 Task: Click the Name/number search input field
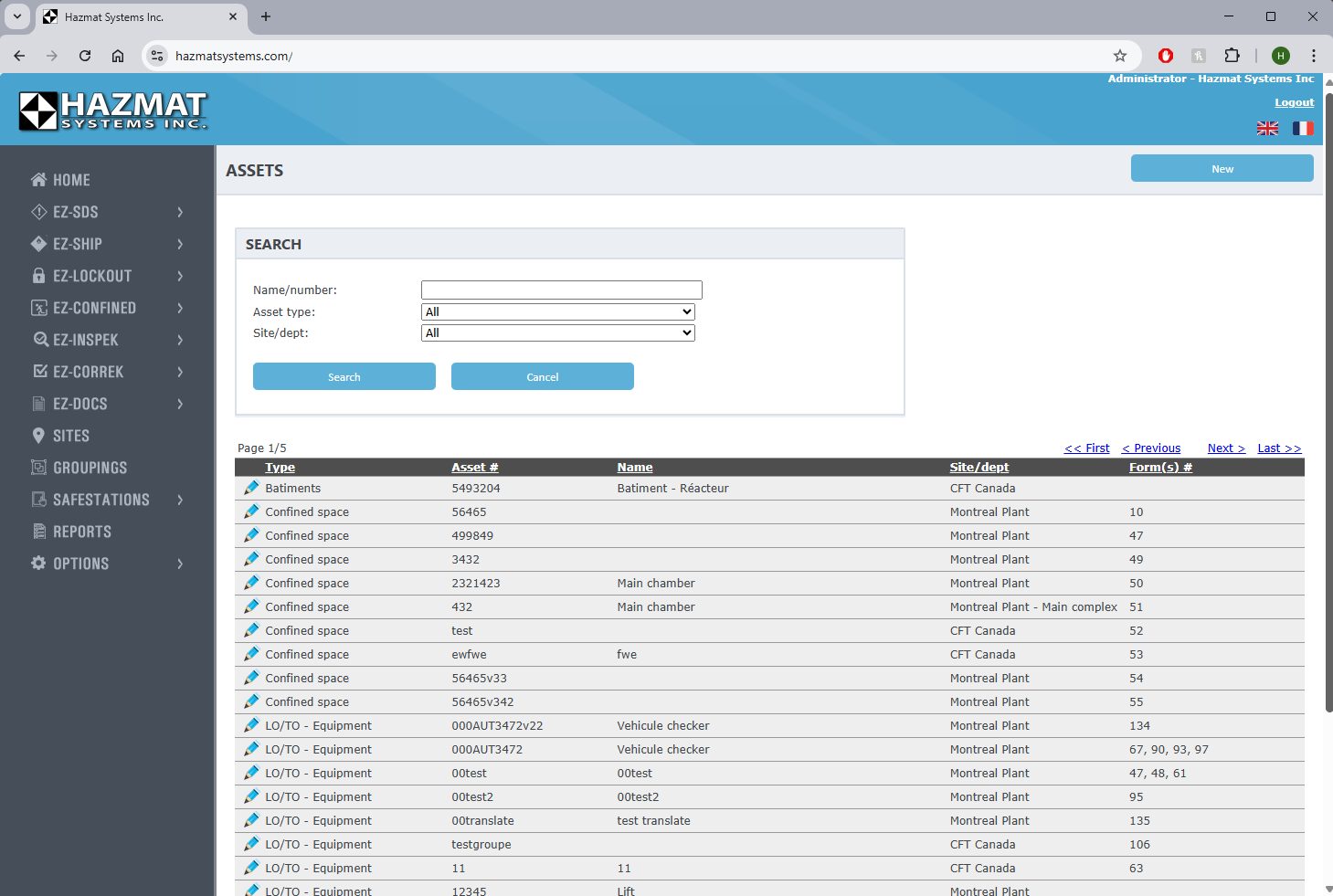pos(561,290)
